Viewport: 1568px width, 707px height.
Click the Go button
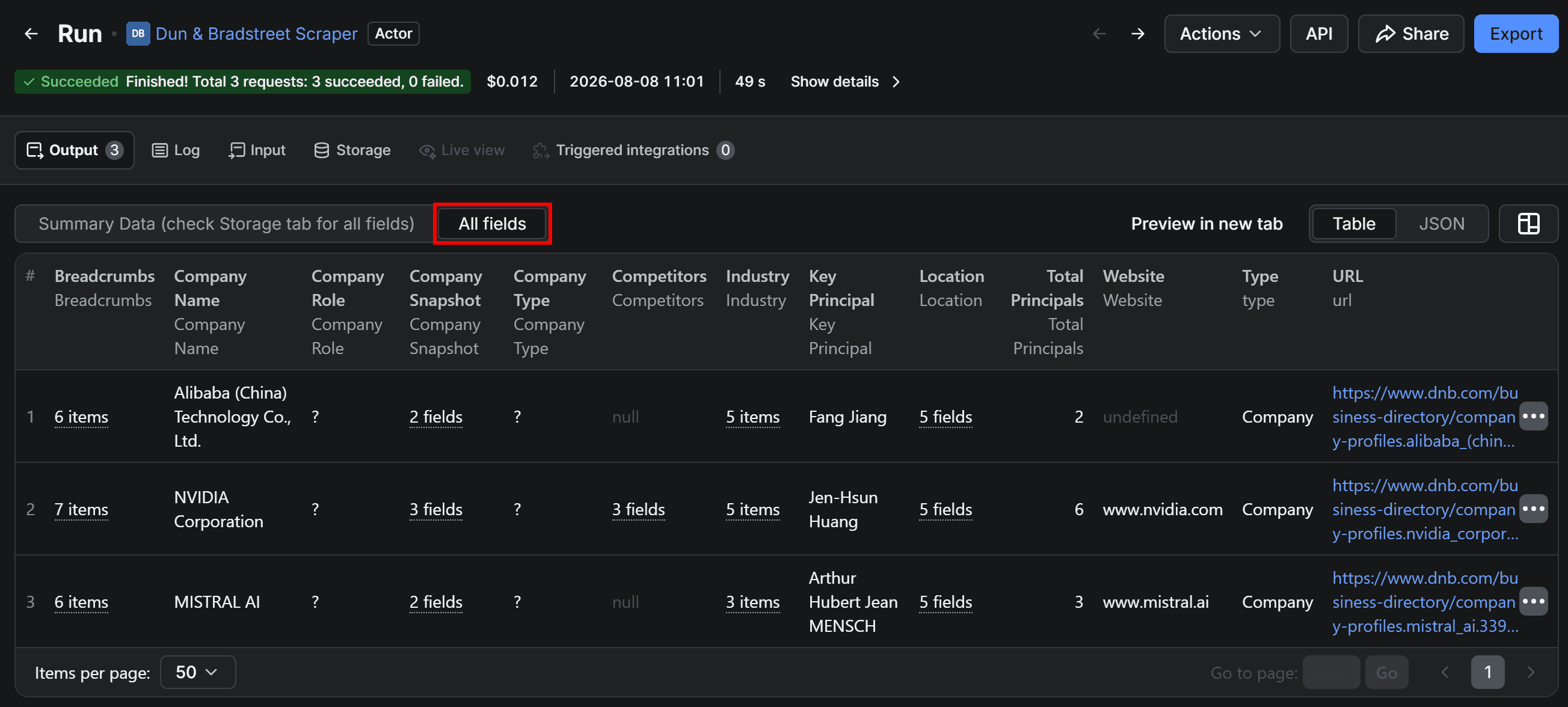[1386, 672]
